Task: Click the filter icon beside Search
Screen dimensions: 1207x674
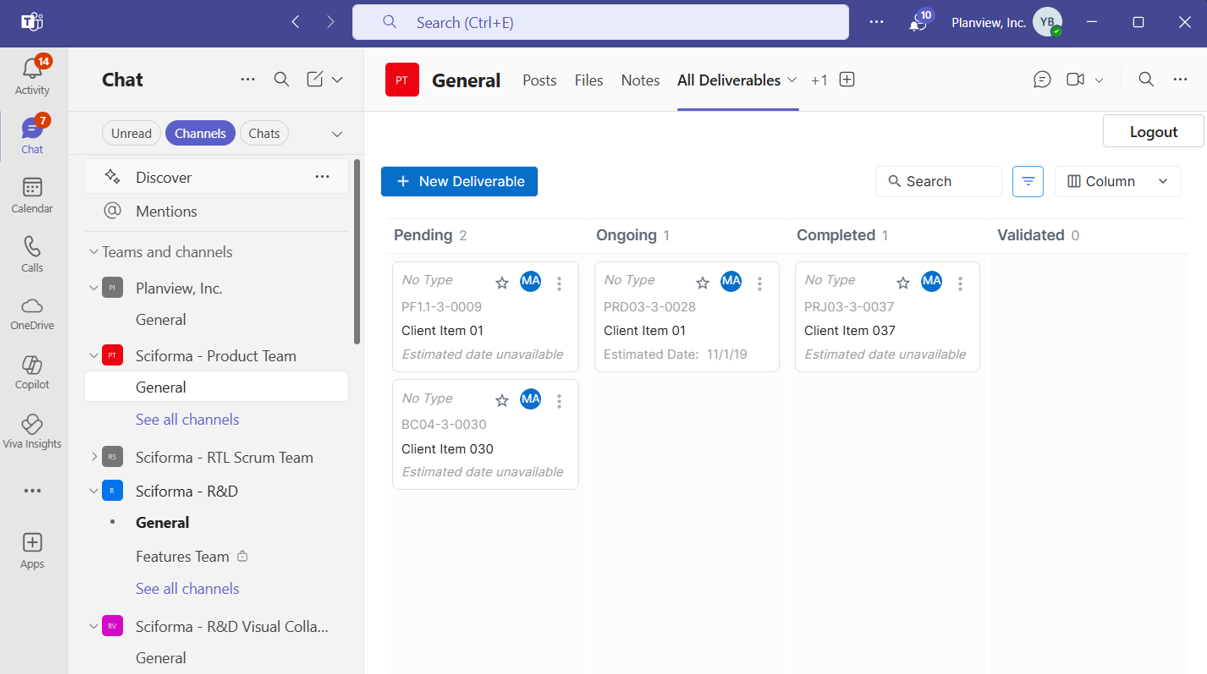Action: pos(1028,181)
